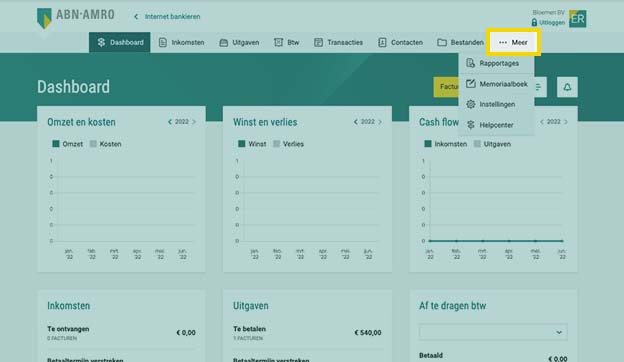Click the Omzet en kosten heading
Image resolution: width=624 pixels, height=362 pixels.
(81, 122)
